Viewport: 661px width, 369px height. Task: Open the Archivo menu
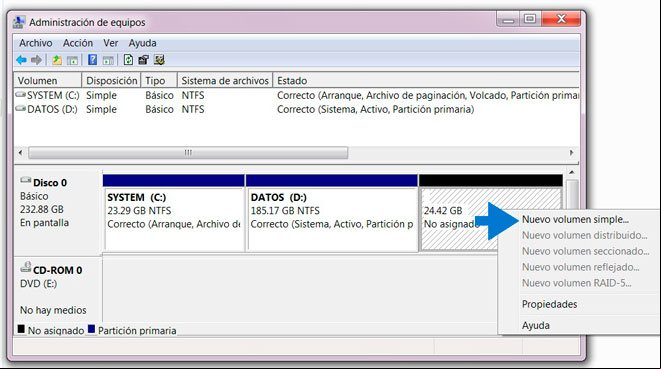[35, 43]
